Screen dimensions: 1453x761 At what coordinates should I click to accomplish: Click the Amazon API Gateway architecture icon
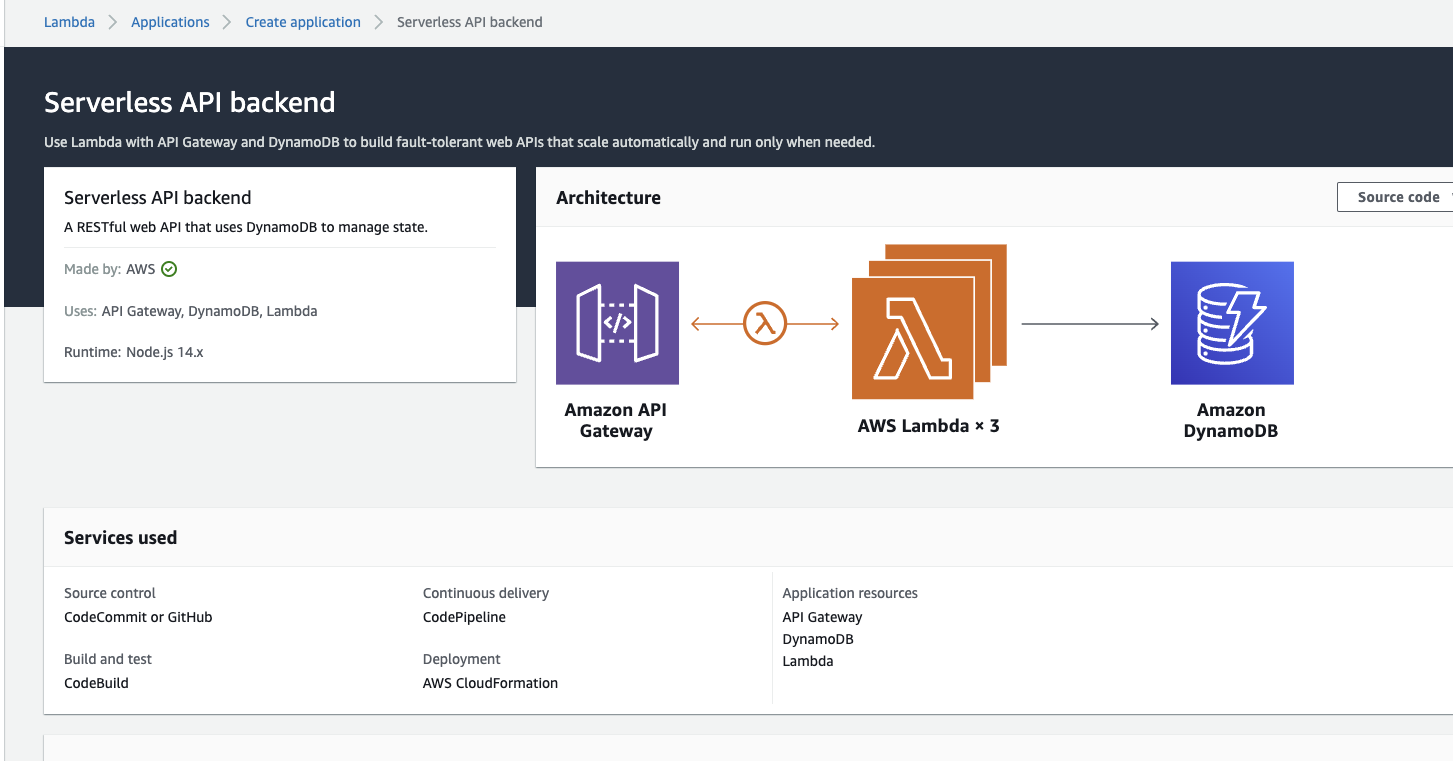pos(617,323)
